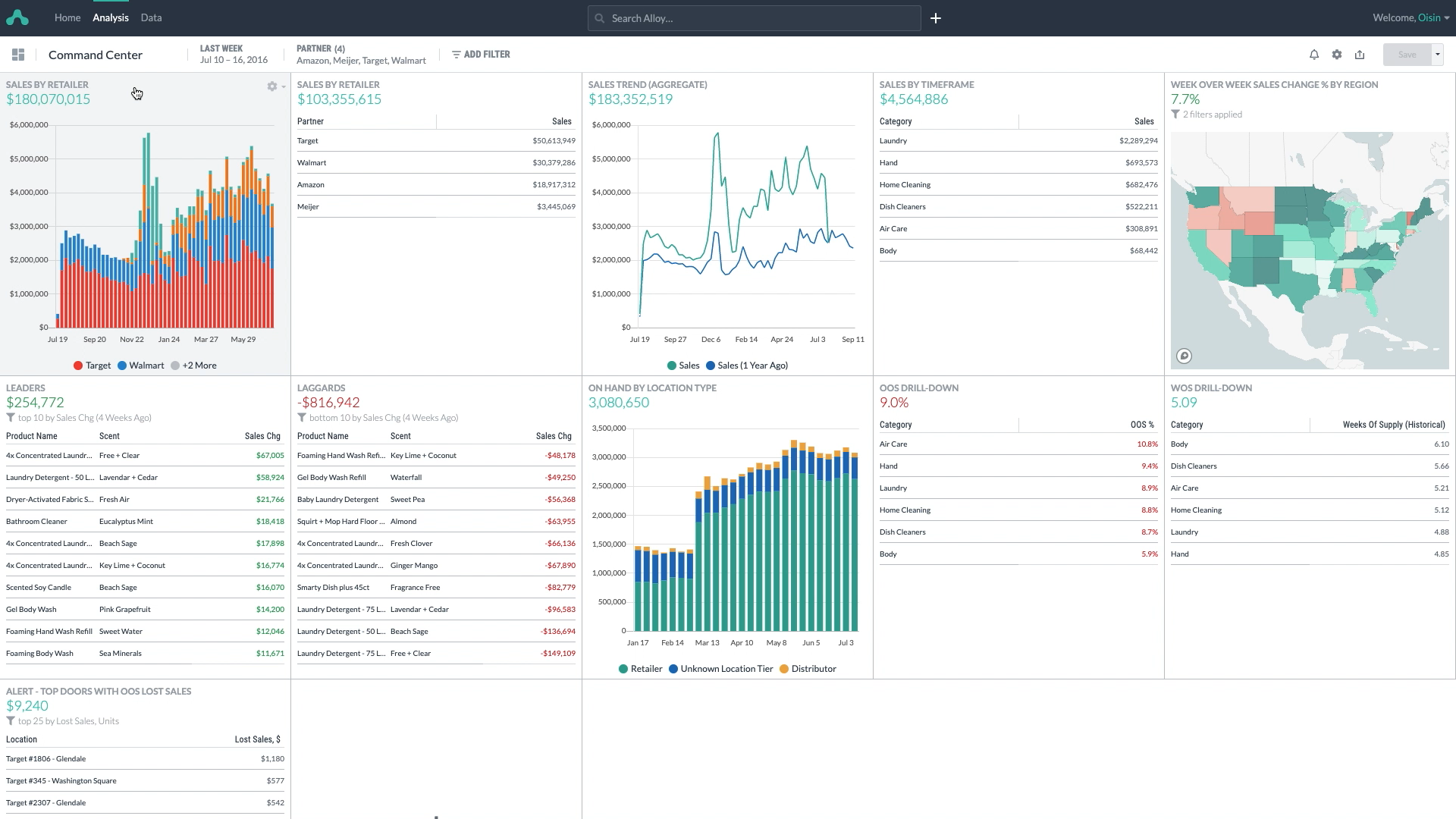The image size is (1456, 819).
Task: Click the magnifier icon on the US map
Action: pyautogui.click(x=1185, y=356)
